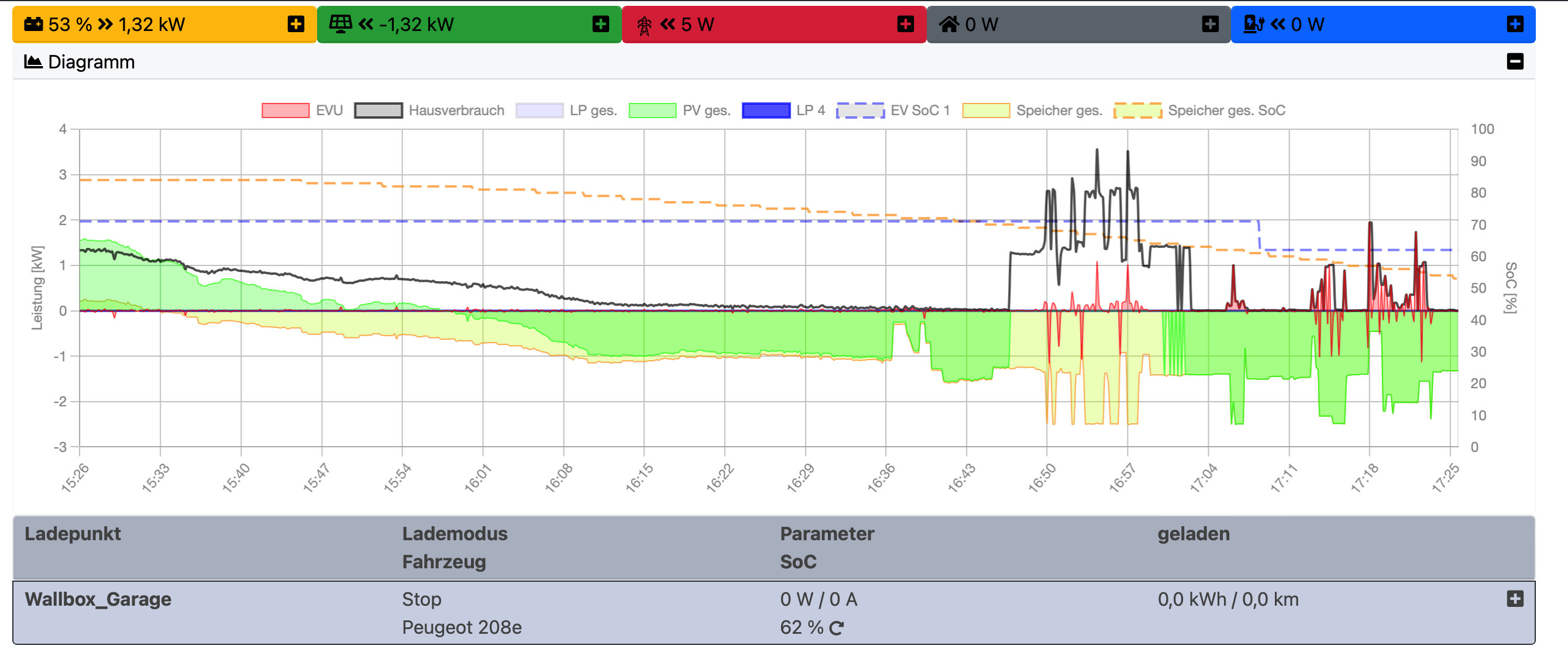Screen dimensions: 1568x656
Task: Click the Wallbox_Garage charge point name
Action: (98, 599)
